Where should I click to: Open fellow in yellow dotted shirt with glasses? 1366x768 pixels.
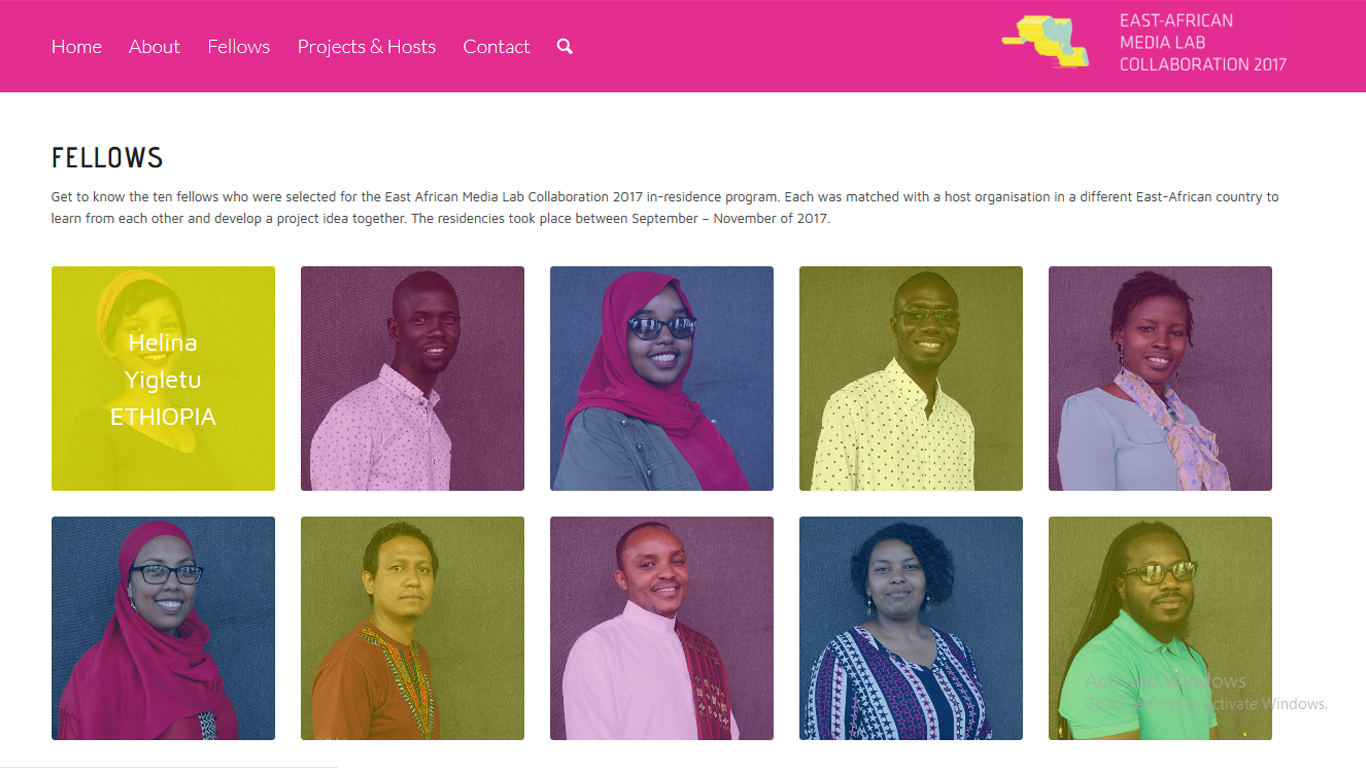tap(911, 378)
